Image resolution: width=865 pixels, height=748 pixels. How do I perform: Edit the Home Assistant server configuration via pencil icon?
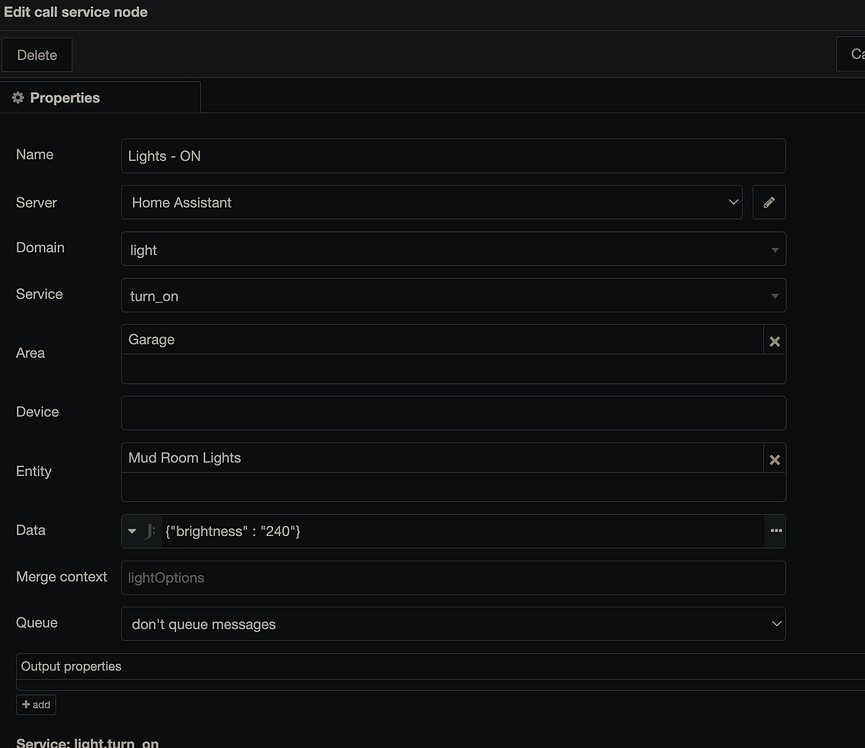[768, 201]
